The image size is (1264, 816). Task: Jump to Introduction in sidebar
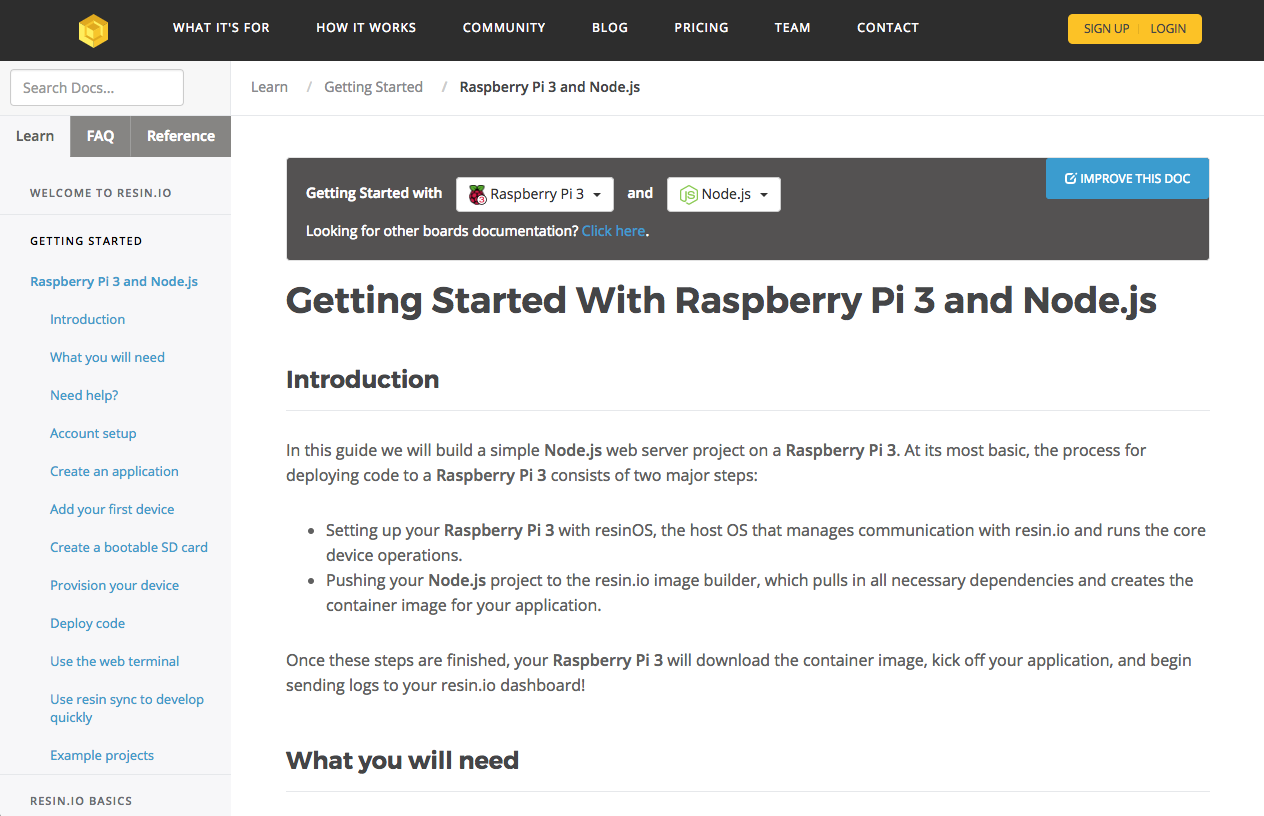pos(88,319)
